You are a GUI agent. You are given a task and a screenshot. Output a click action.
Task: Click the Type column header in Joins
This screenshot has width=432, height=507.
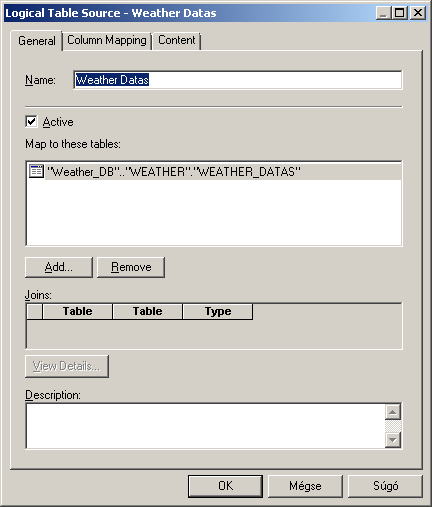pyautogui.click(x=218, y=311)
